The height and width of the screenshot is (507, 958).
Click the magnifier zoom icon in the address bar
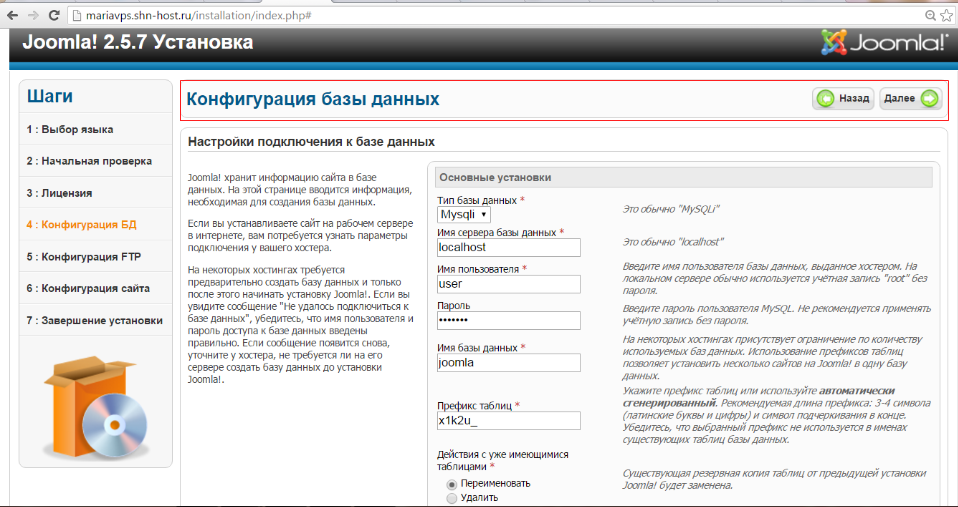point(929,15)
